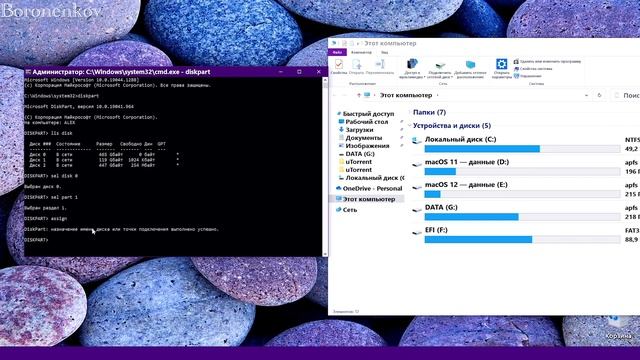The image size is (640, 360).
Task: Switch to the Компьютер ribbon tab
Action: 361,52
